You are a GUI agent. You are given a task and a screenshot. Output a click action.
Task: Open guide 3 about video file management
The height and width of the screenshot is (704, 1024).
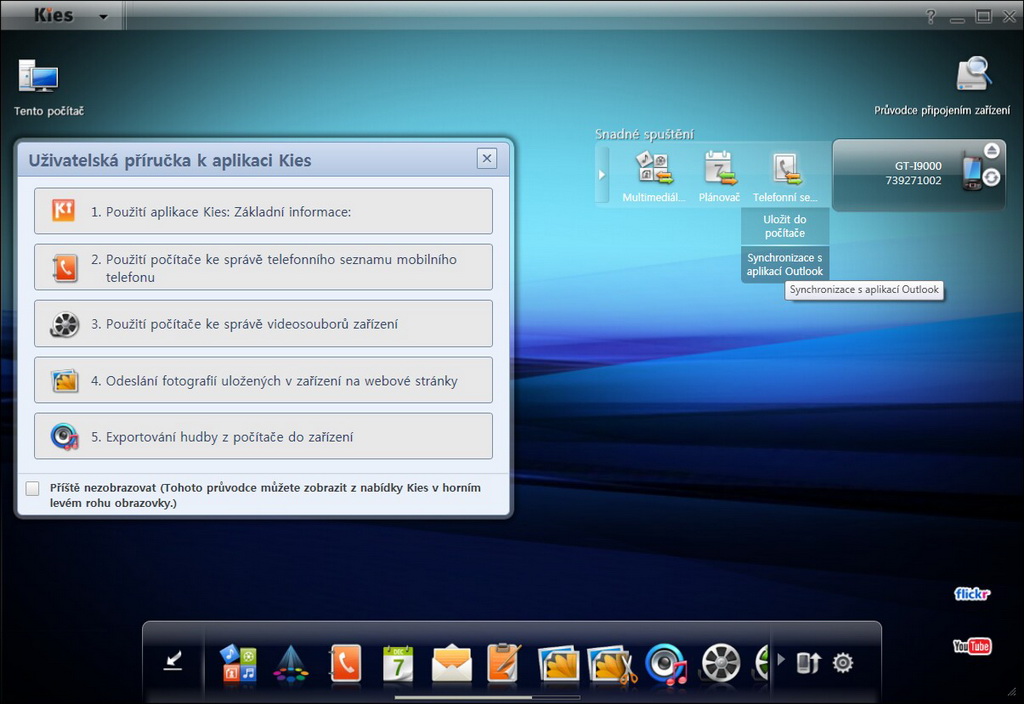[263, 323]
